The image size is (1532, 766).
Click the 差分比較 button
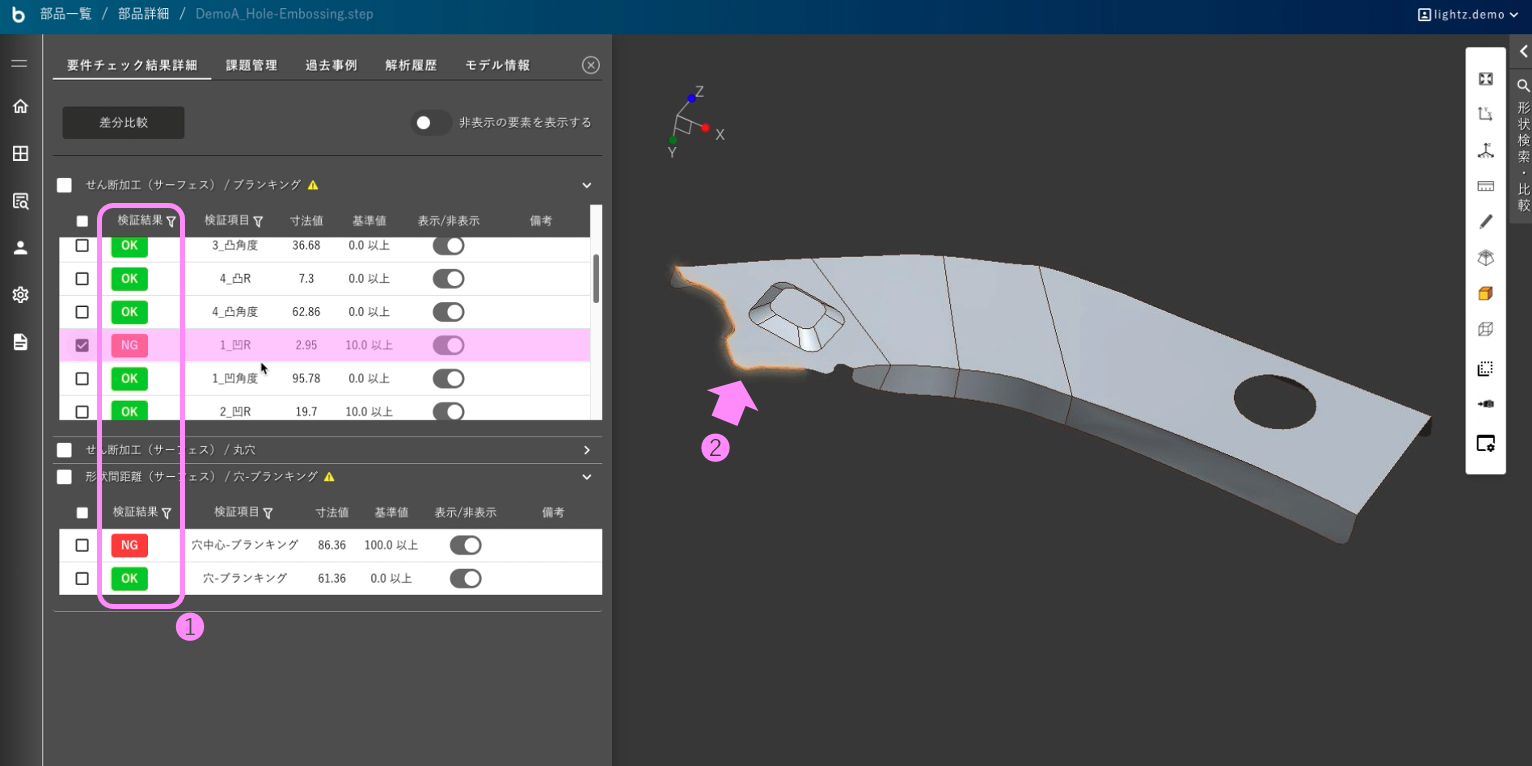124,123
